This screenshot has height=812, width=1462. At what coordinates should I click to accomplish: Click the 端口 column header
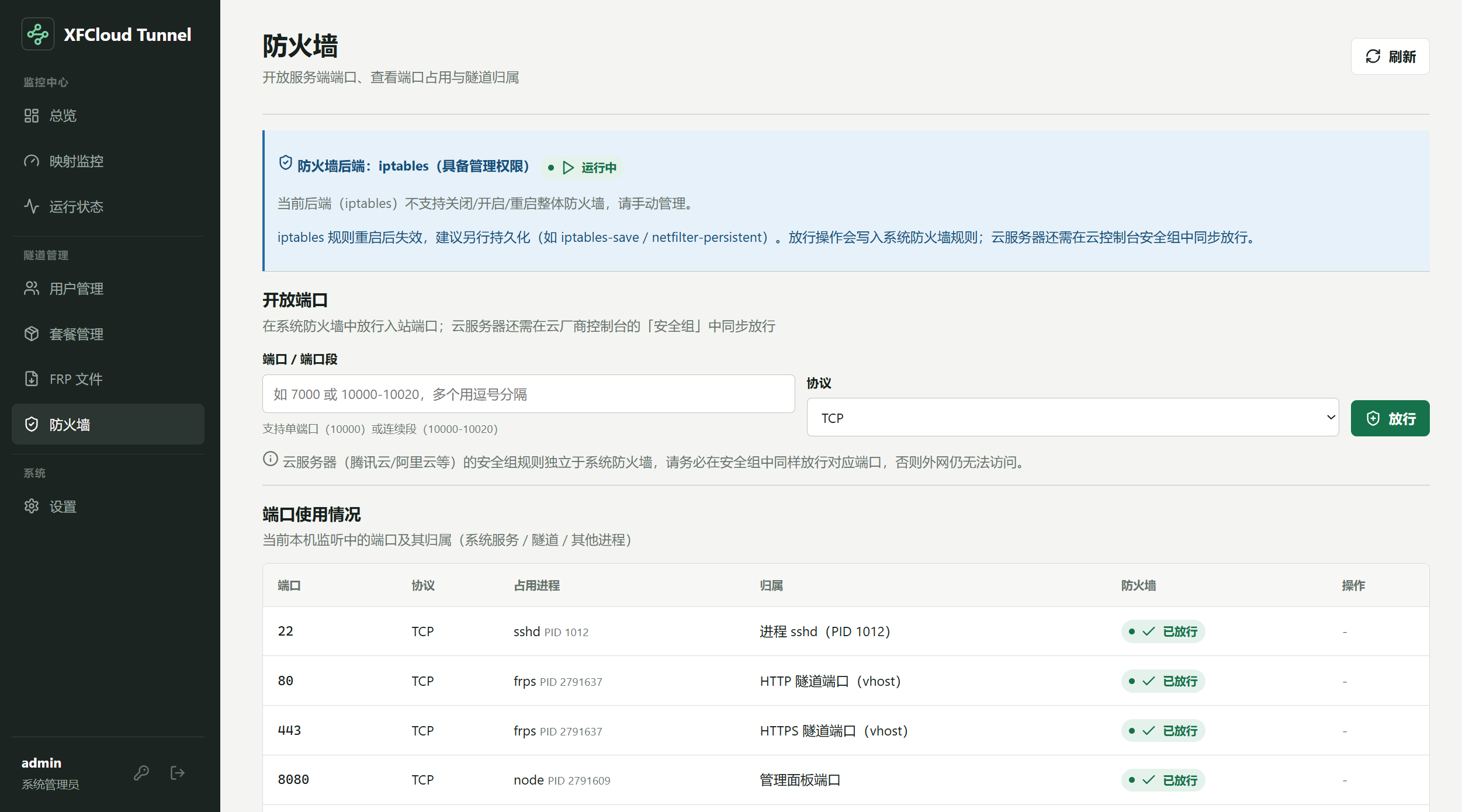pyautogui.click(x=289, y=586)
